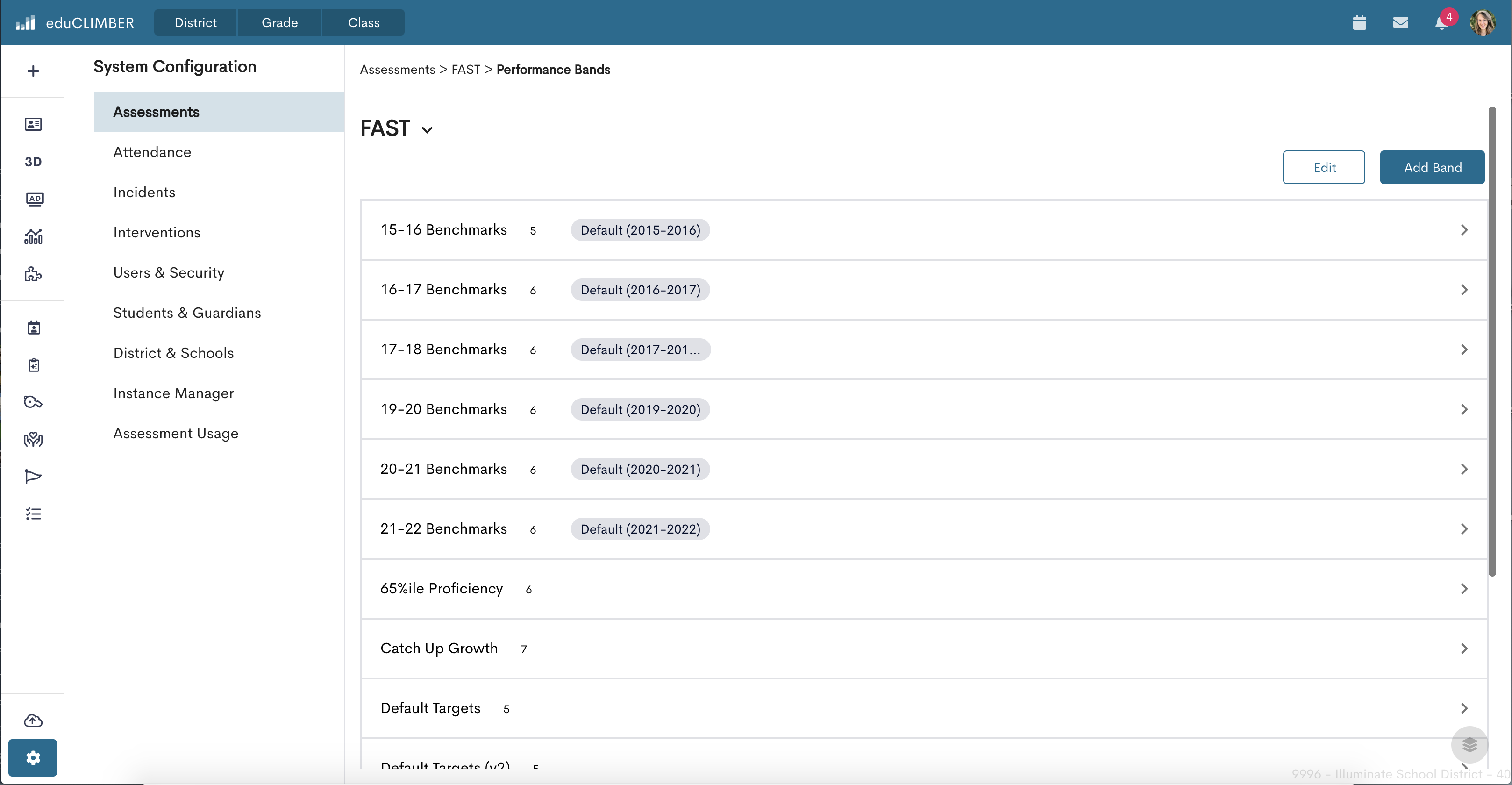Select Interventions in System Configuration

[219, 233]
